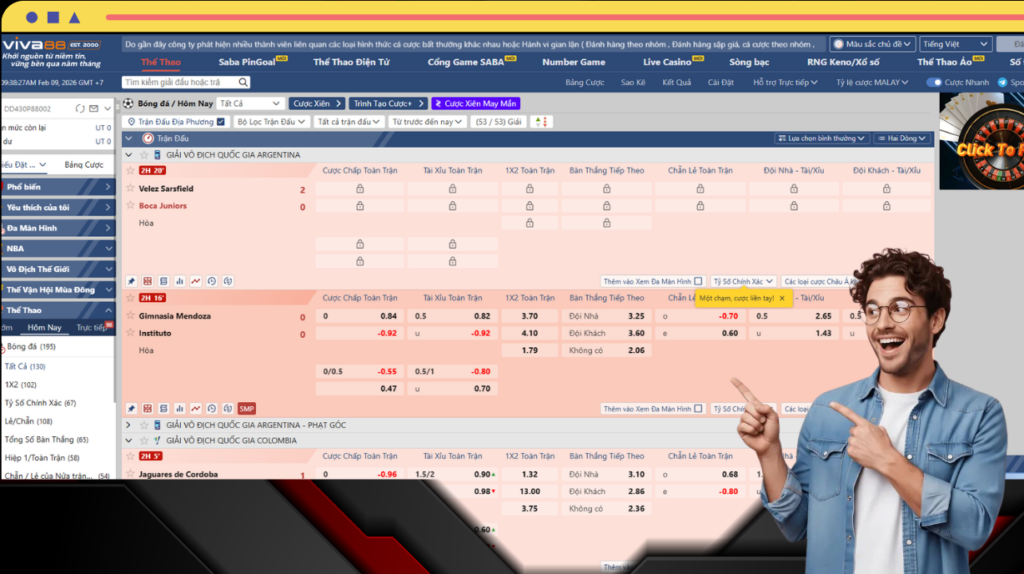Open the Tiếng Việt language dropdown
Viewport: 1024px width, 574px height.
(x=955, y=44)
